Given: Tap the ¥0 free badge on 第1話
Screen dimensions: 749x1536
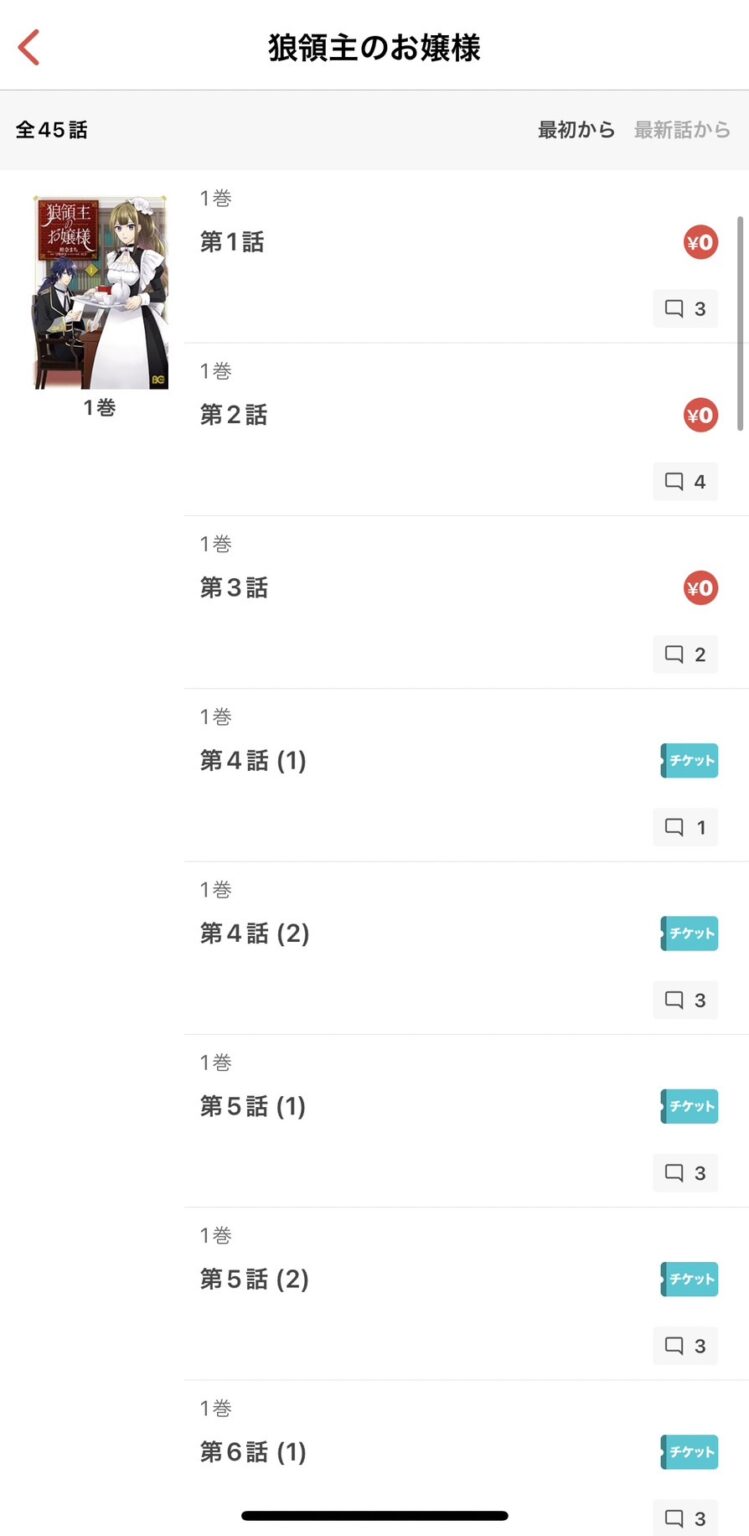Looking at the screenshot, I should (701, 242).
